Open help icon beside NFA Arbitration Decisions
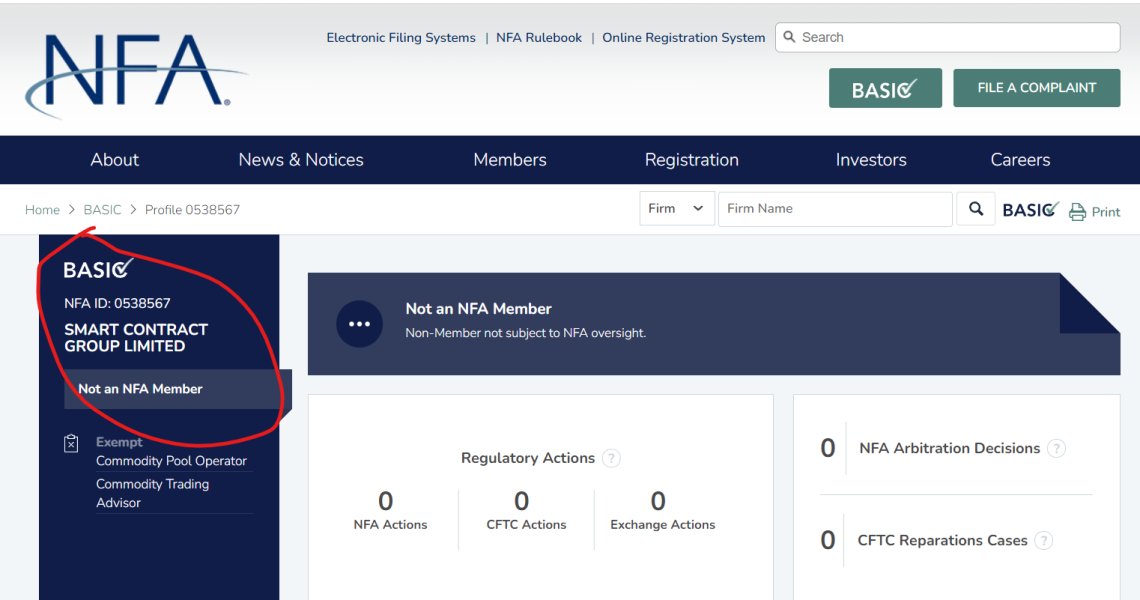This screenshot has width=1140, height=600. [x=1056, y=448]
